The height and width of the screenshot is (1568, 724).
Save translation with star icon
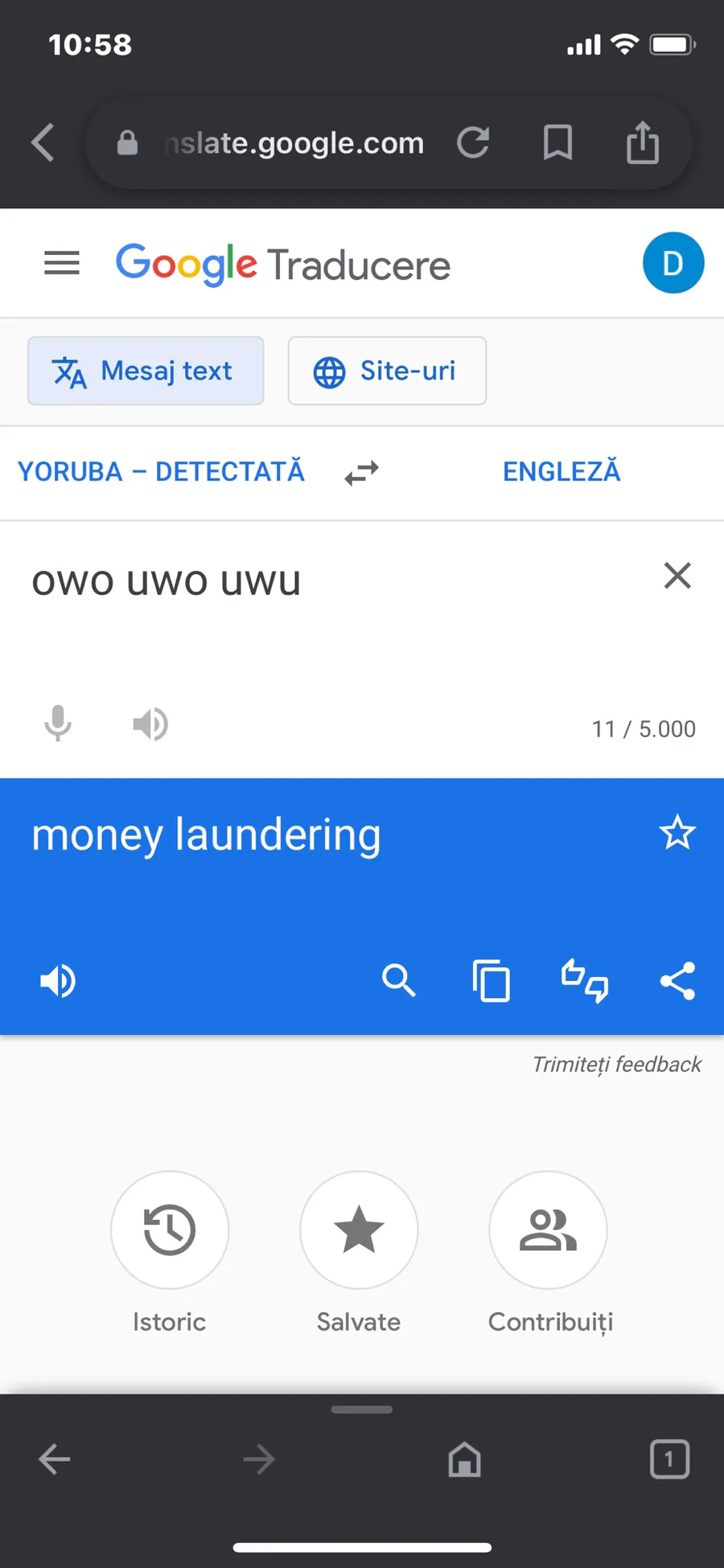click(x=677, y=833)
